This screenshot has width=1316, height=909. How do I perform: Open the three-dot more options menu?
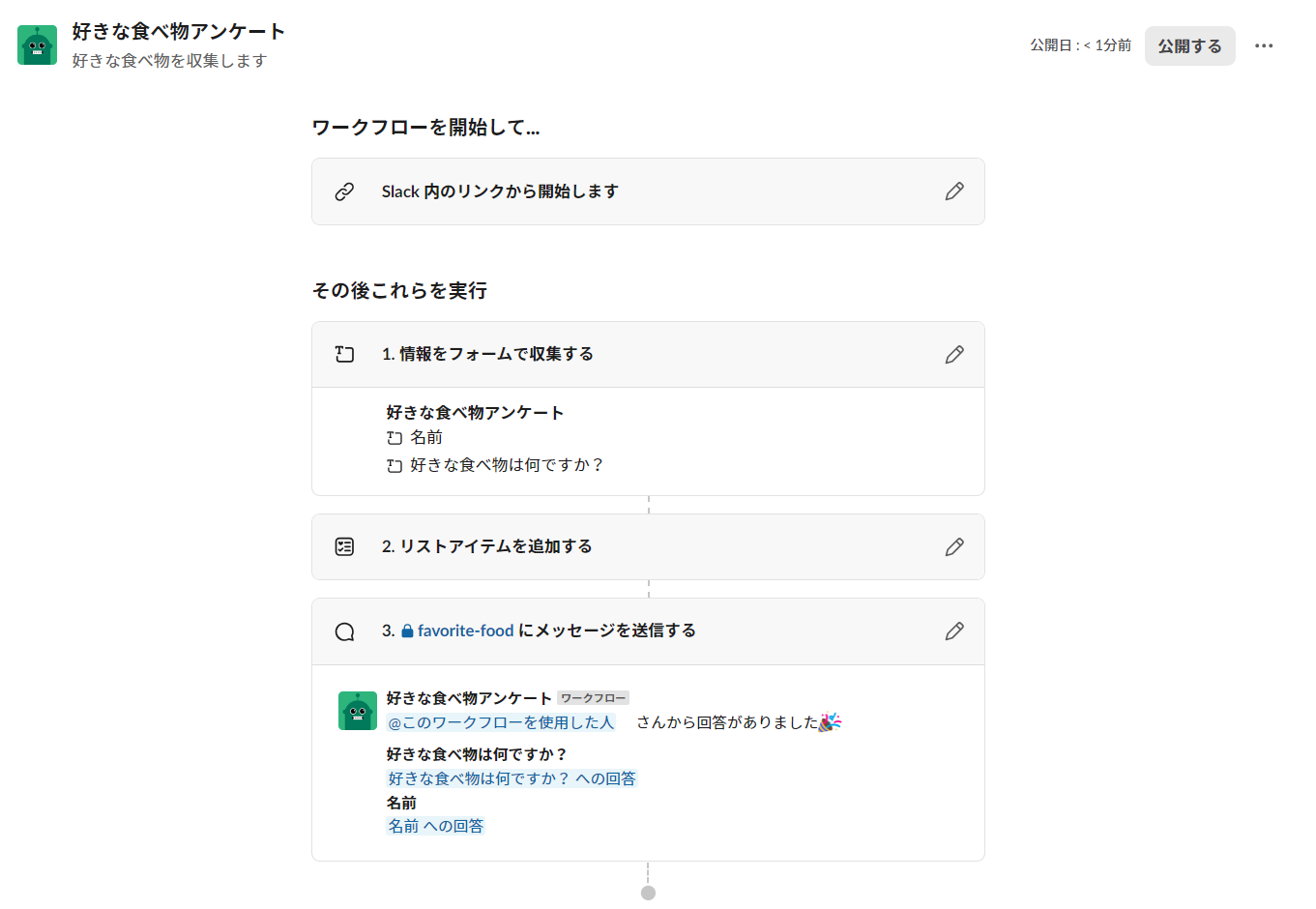point(1264,45)
